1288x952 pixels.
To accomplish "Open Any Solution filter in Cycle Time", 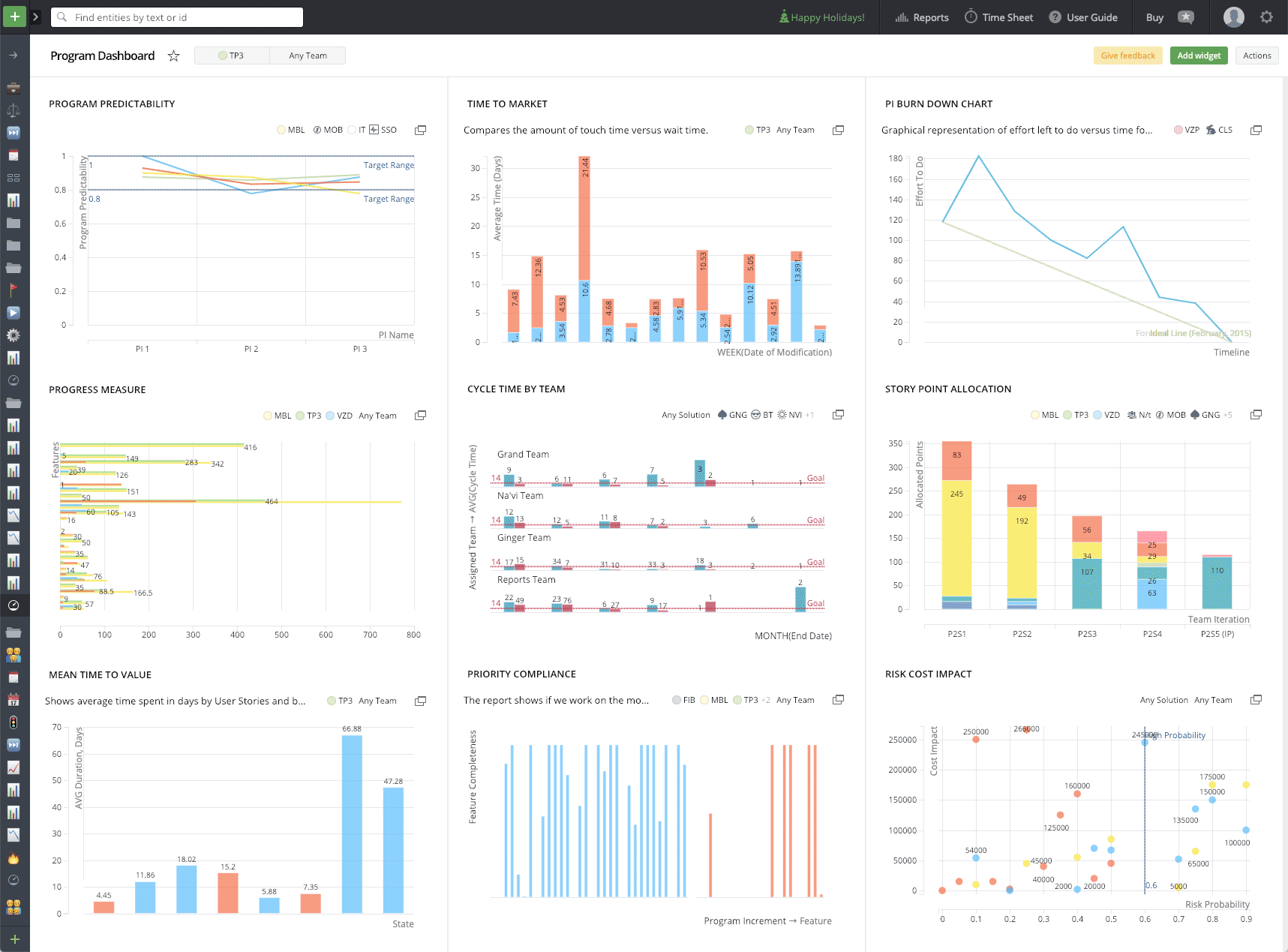I will tap(686, 415).
